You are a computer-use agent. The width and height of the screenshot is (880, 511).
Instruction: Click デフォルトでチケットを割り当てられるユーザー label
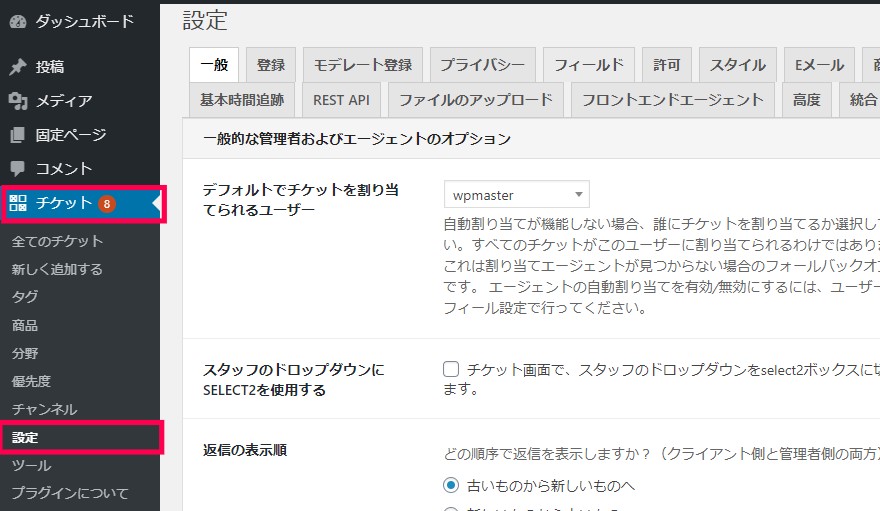(x=301, y=200)
